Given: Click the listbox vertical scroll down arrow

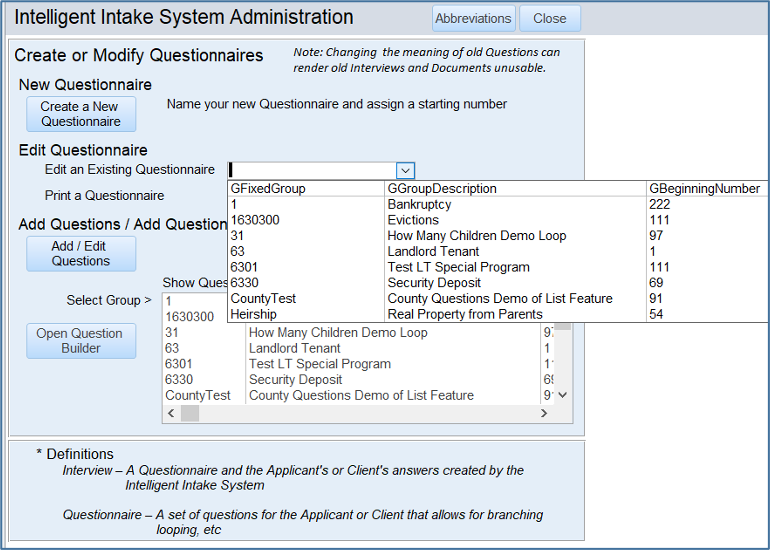Looking at the screenshot, I should (562, 395).
